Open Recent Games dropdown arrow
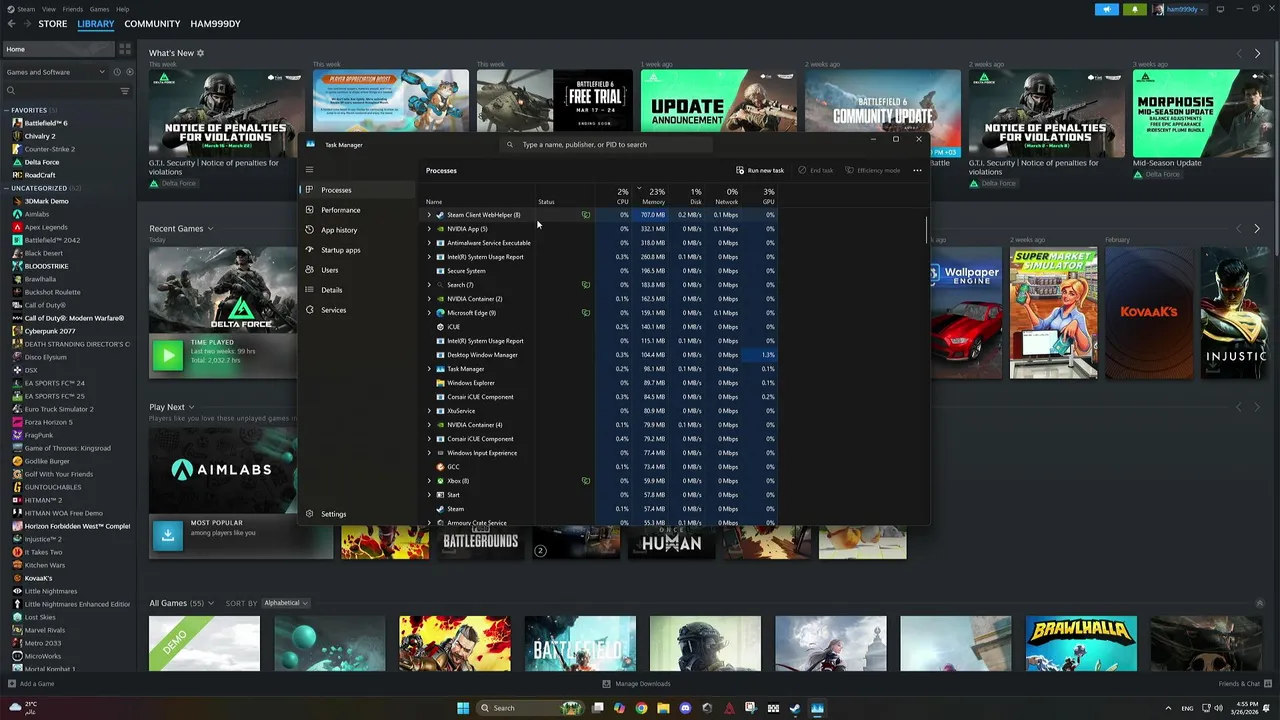The height and width of the screenshot is (720, 1280). (210, 229)
